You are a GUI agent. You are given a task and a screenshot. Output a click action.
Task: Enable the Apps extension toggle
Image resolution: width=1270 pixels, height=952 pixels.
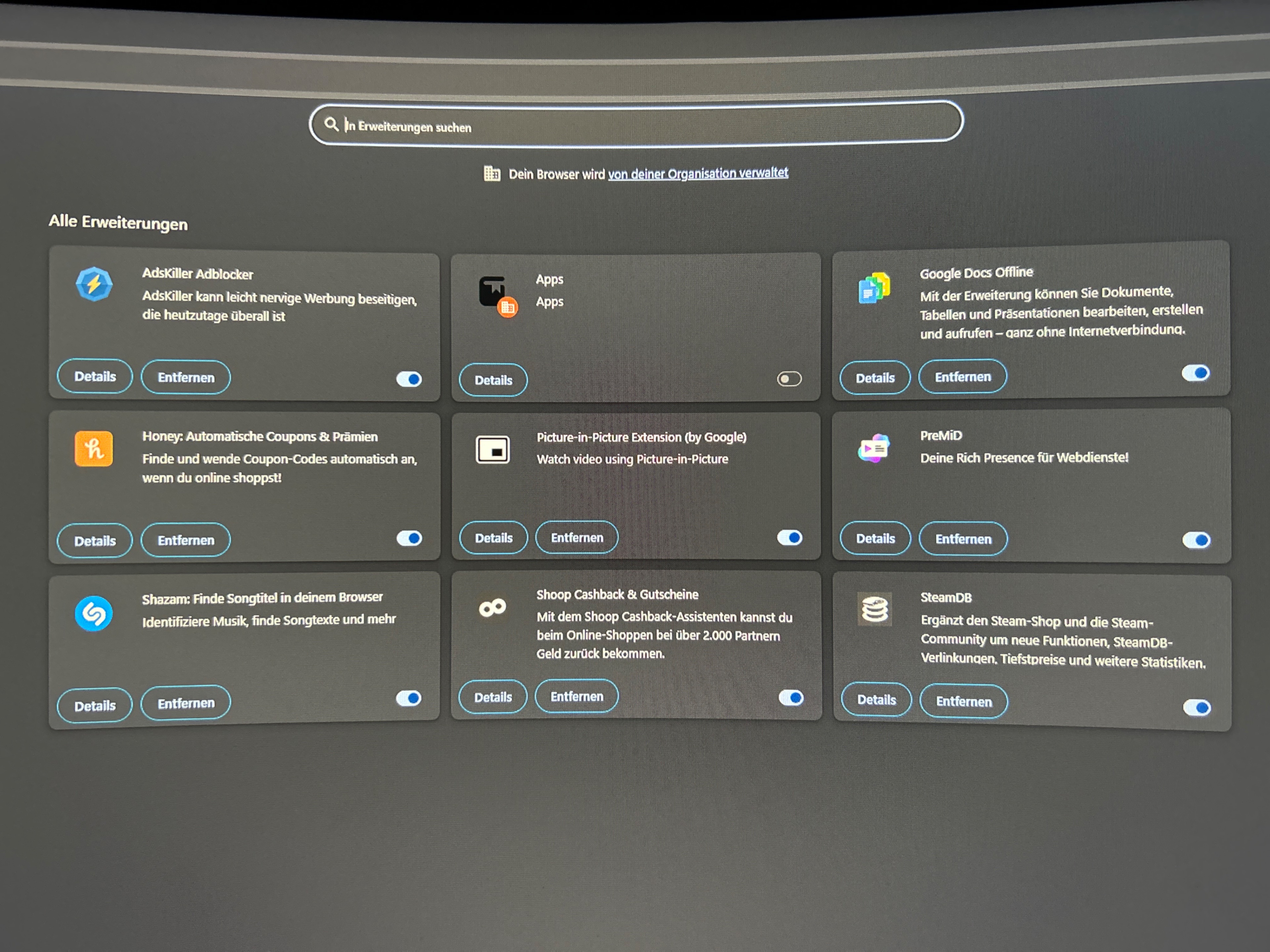pyautogui.click(x=789, y=379)
